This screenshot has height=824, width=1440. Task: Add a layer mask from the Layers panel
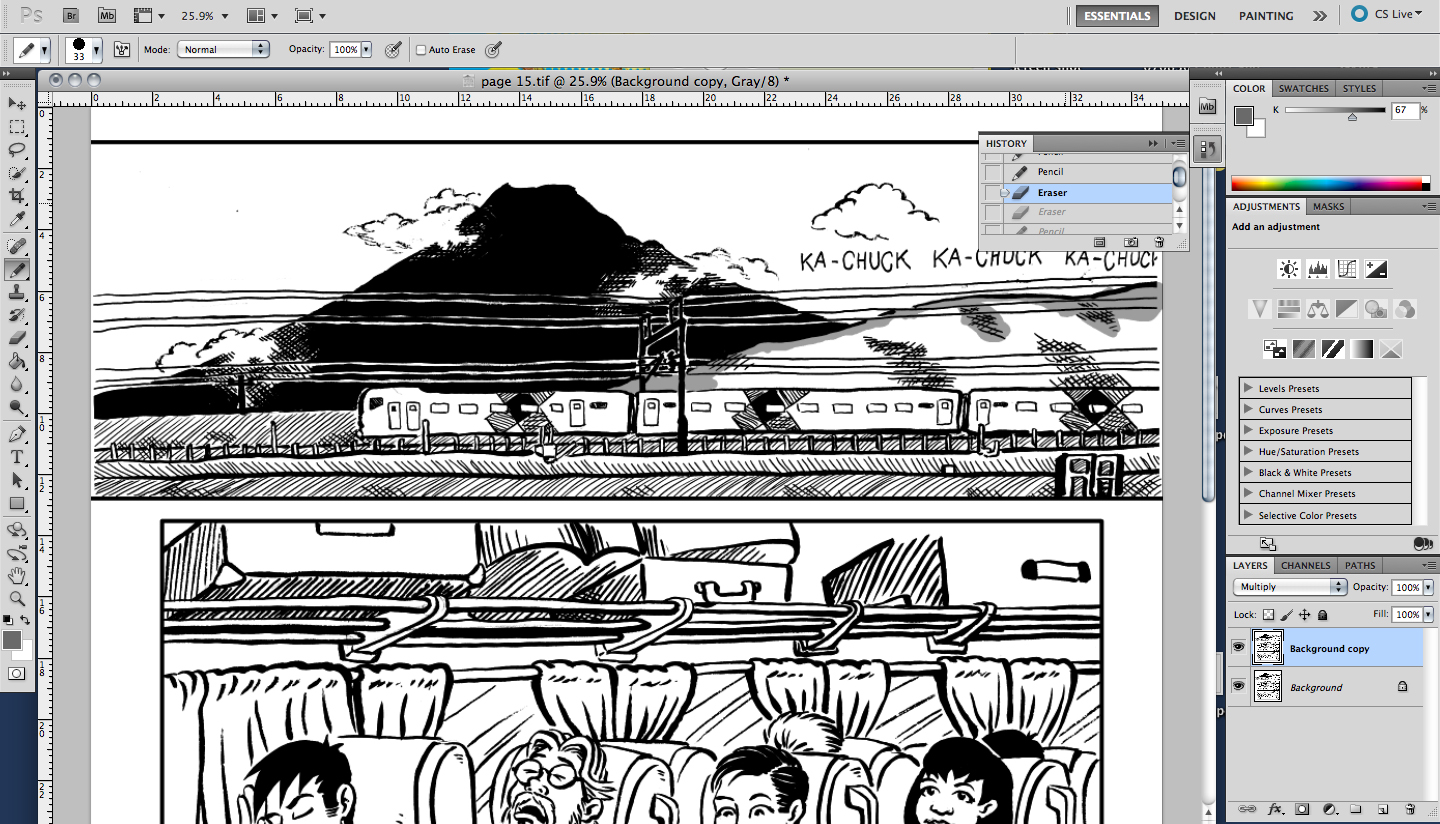(1301, 809)
